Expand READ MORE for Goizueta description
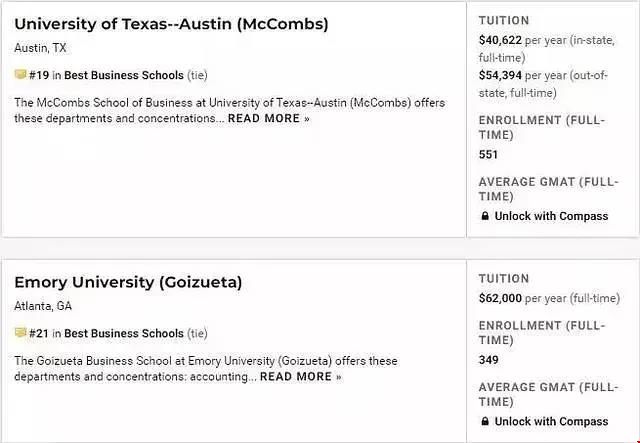The image size is (640, 443). tap(301, 376)
